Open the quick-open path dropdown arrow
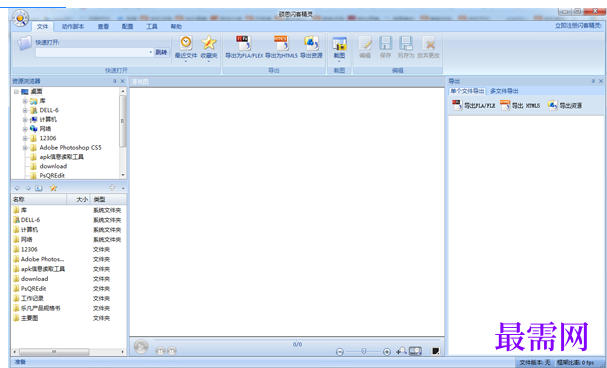The image size is (607, 368). 151,52
